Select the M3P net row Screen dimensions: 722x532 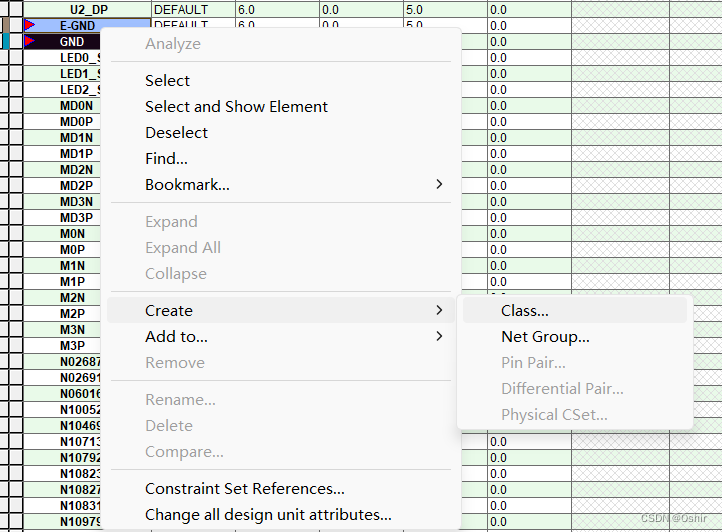(72, 345)
